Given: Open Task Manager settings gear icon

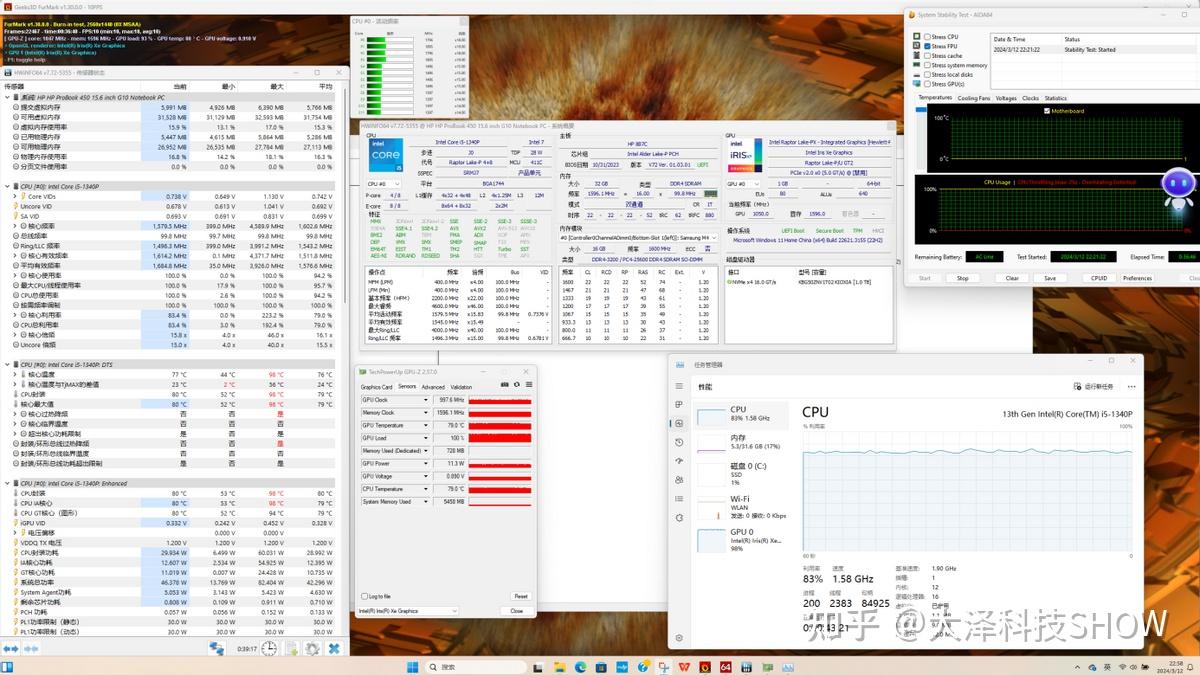Looking at the screenshot, I should [x=680, y=638].
